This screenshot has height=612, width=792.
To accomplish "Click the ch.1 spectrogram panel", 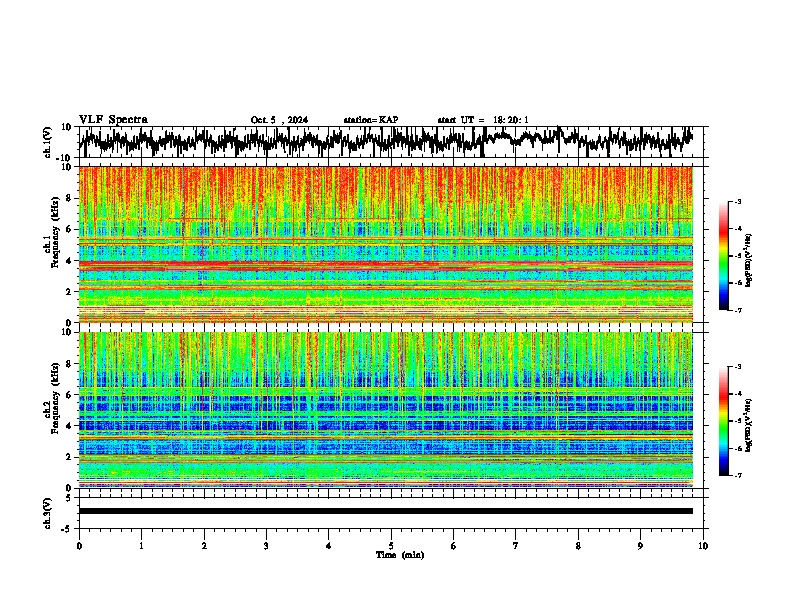I will (x=386, y=244).
